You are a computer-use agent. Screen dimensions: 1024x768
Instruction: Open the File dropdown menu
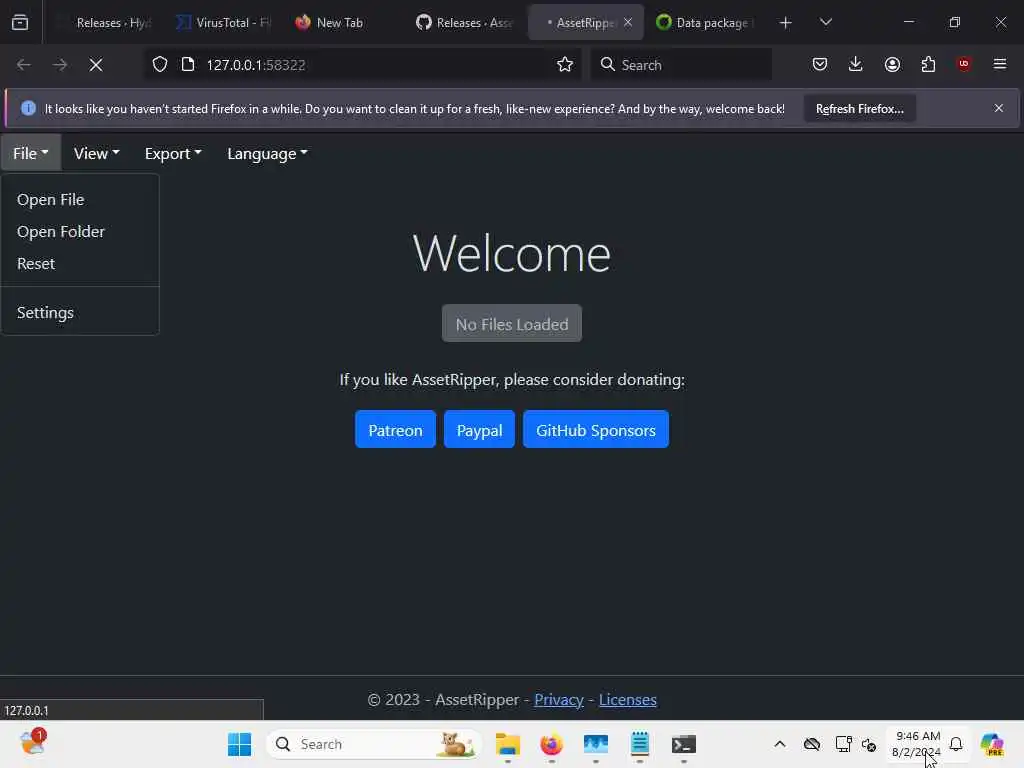pos(31,153)
